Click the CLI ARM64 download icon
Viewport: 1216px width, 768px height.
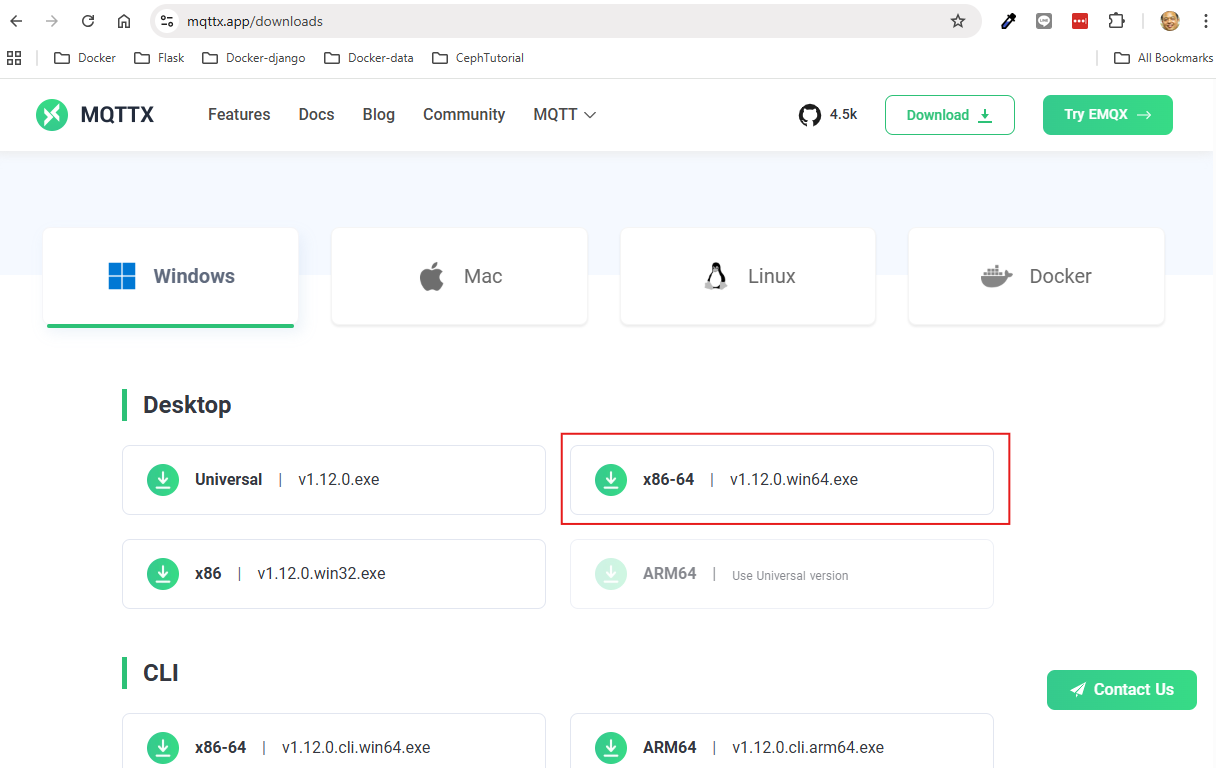[x=611, y=747]
